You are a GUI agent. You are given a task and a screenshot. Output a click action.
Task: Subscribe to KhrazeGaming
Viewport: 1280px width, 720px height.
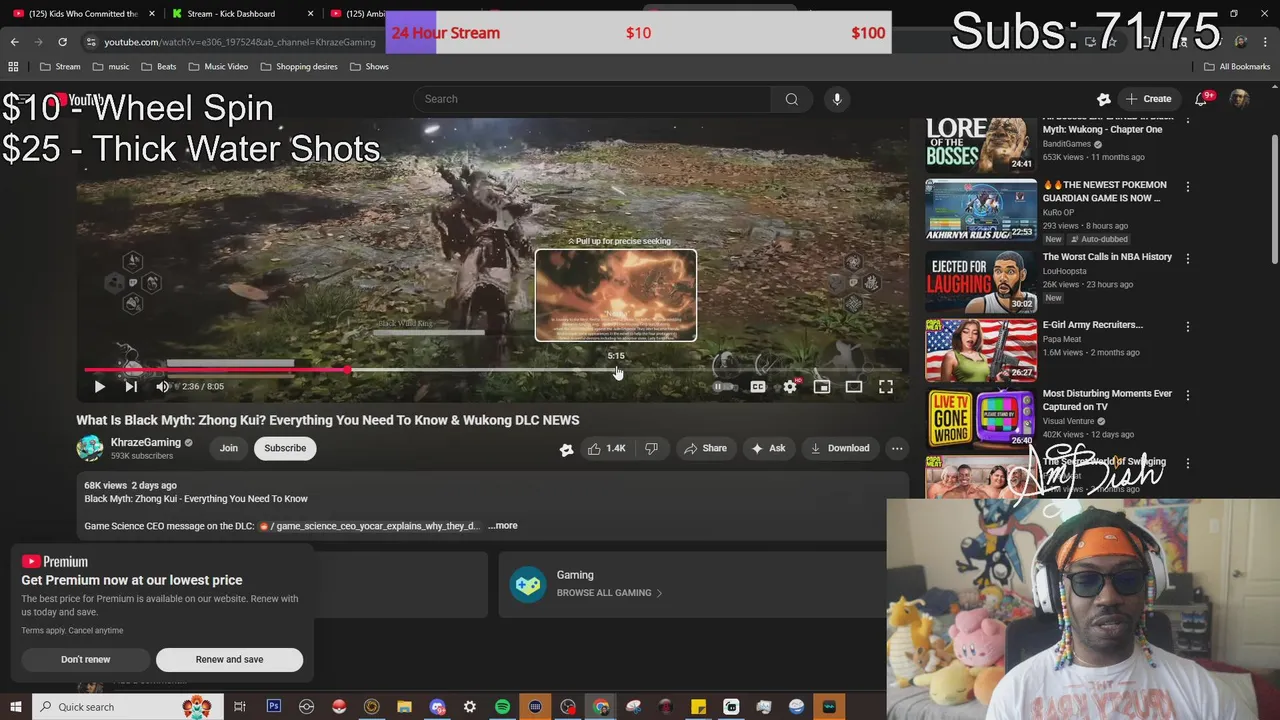[x=285, y=448]
